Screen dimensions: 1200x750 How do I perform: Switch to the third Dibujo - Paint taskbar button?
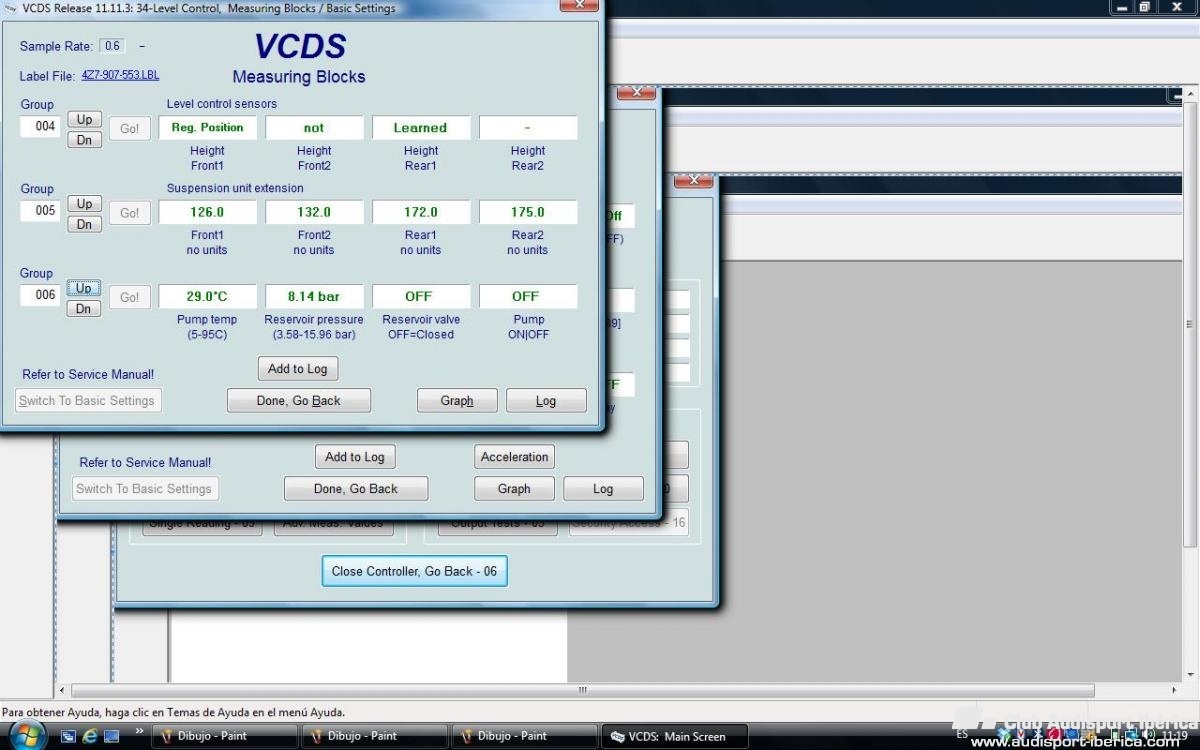coord(523,736)
